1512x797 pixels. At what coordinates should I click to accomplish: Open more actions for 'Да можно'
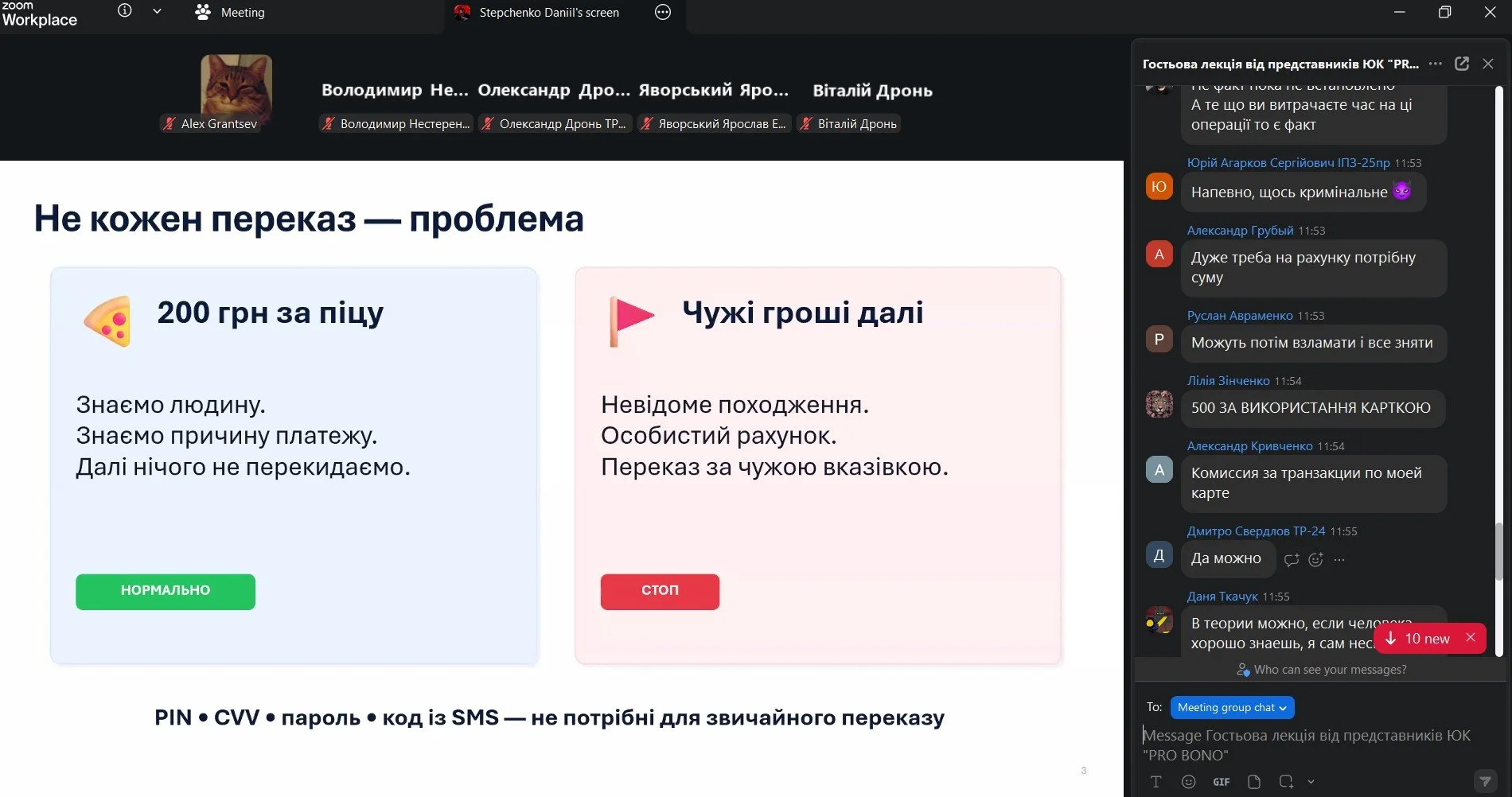[x=1339, y=560]
